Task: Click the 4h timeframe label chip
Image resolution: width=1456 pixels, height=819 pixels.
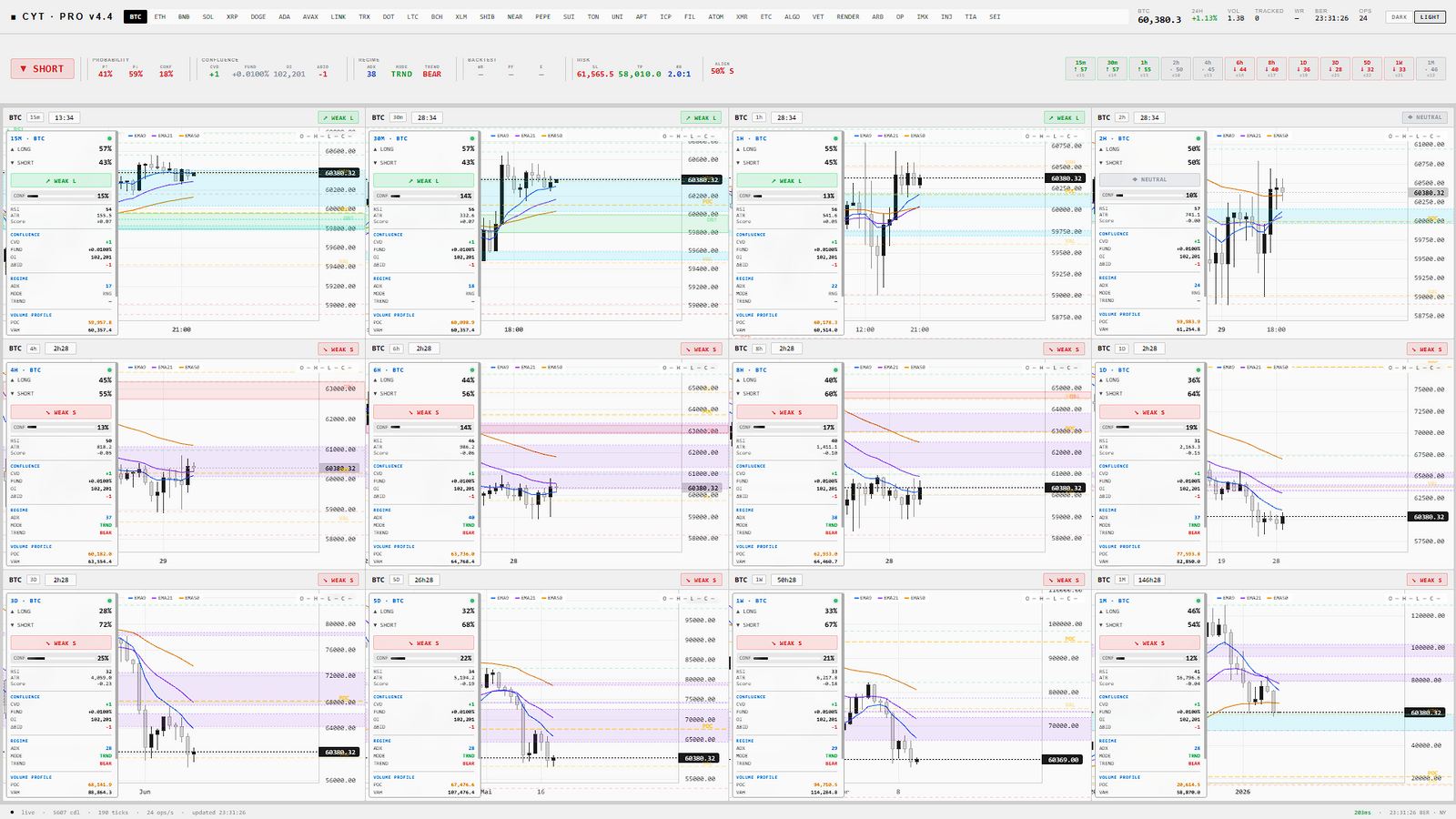Action: point(34,349)
